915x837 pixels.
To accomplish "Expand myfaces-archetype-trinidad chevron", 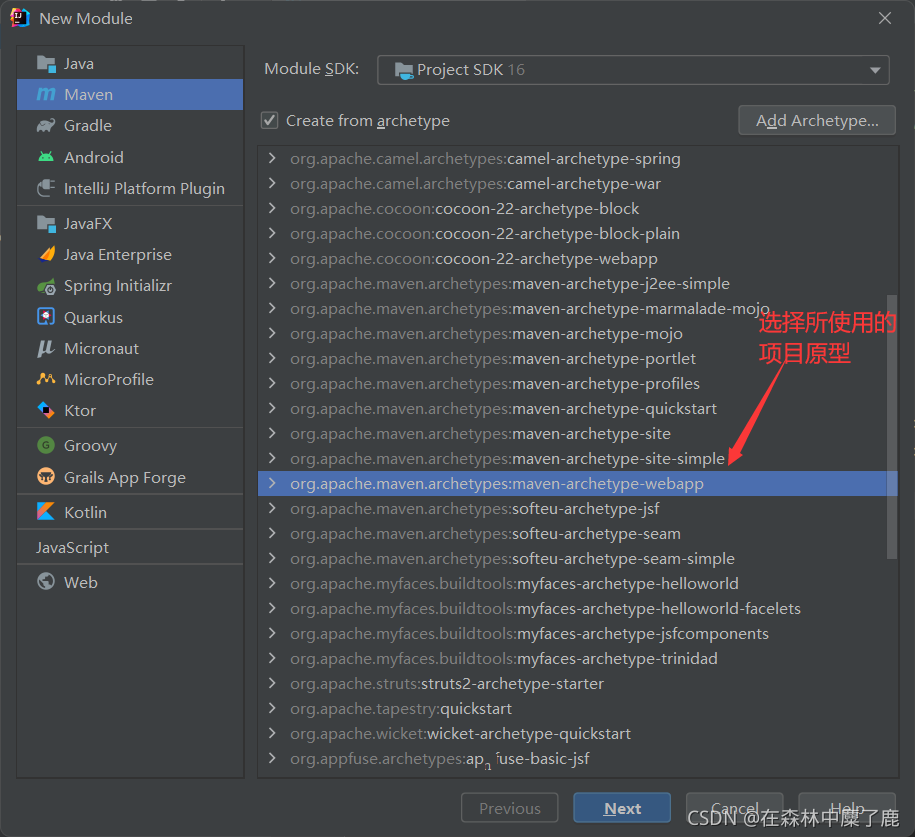I will point(272,658).
